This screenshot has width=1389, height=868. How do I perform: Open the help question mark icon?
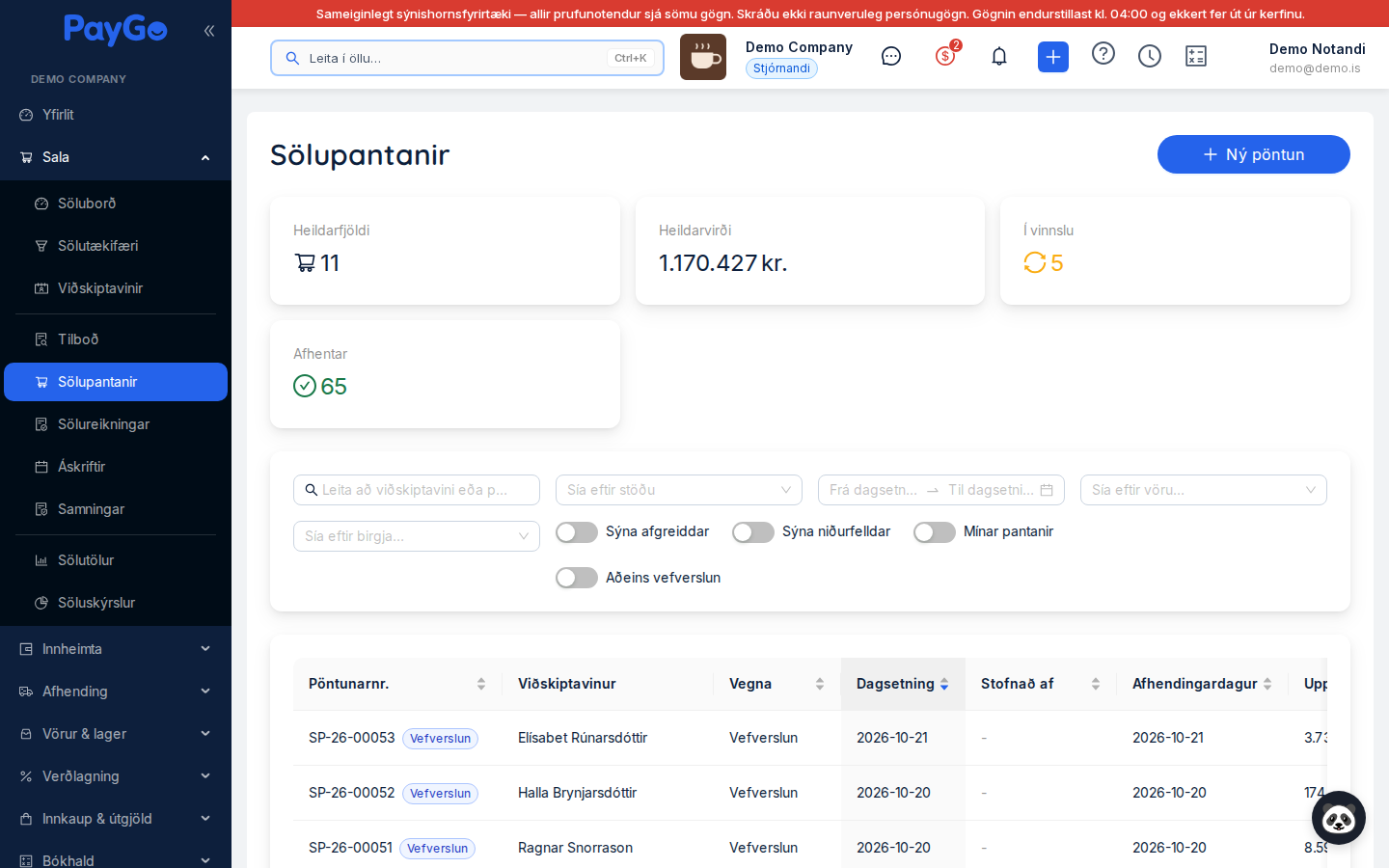click(1103, 54)
